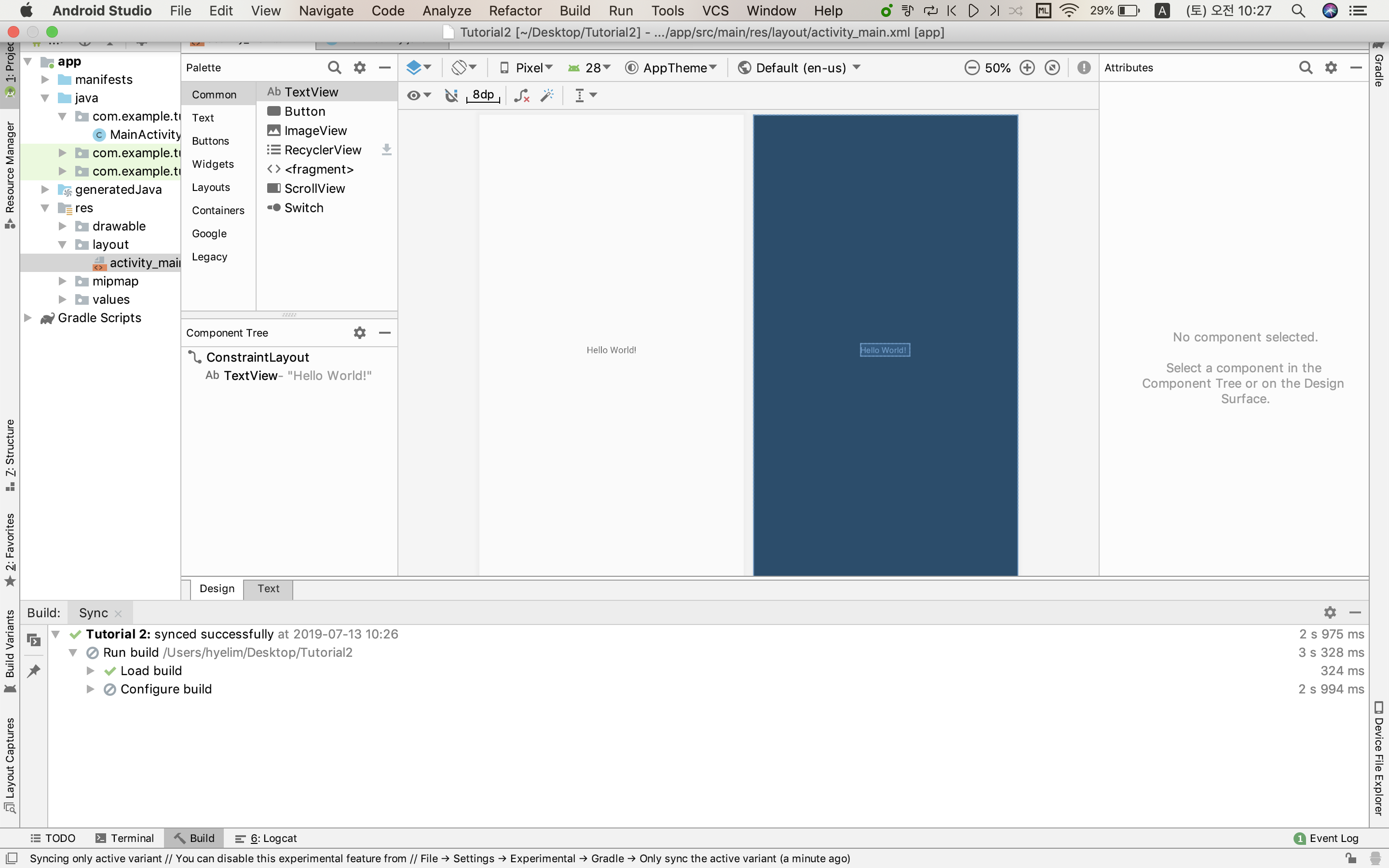This screenshot has width=1389, height=868.
Task: Switch to the Text editor tab
Action: (x=268, y=588)
